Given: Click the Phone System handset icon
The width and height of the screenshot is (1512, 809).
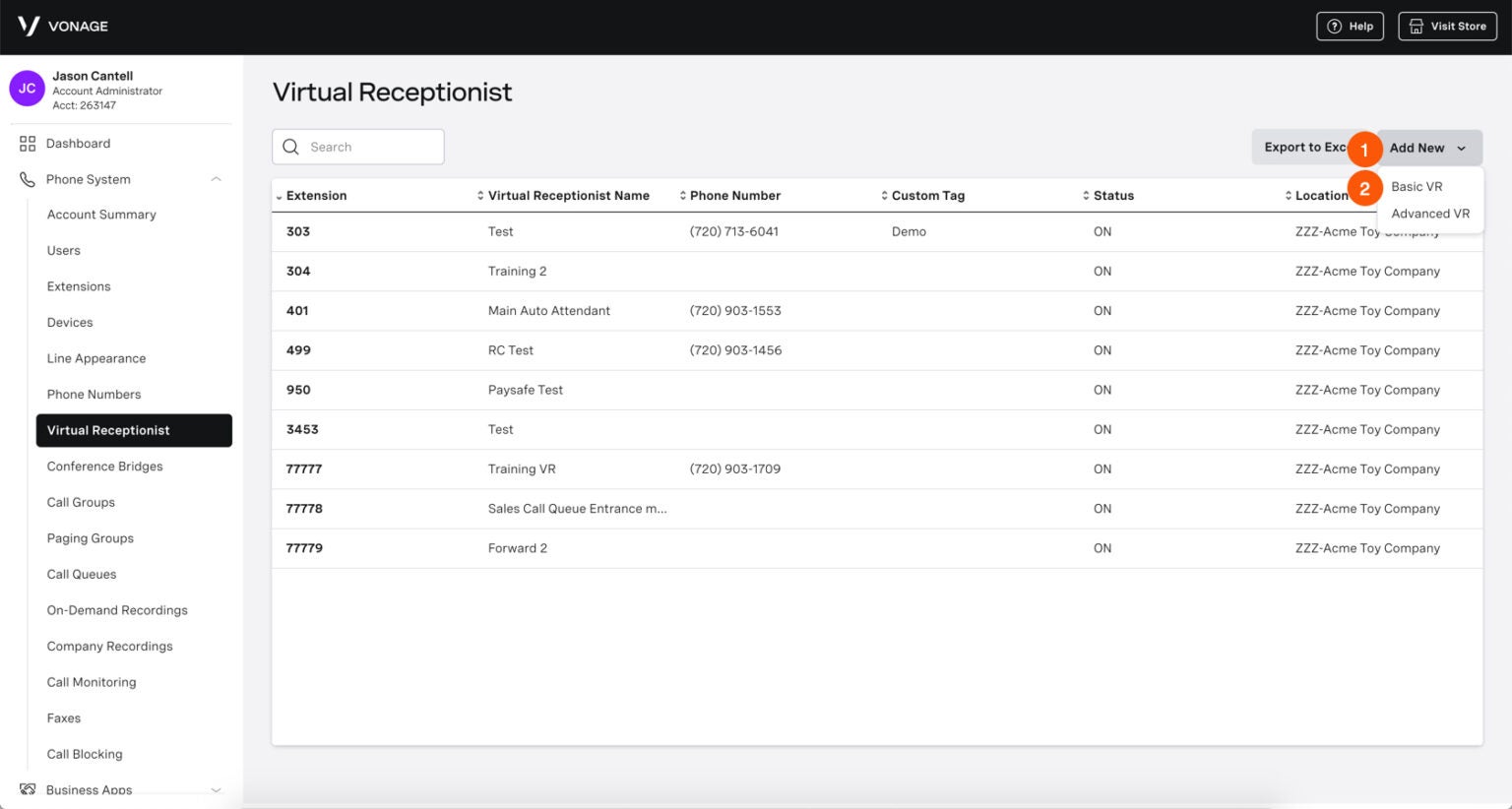Looking at the screenshot, I should tap(28, 179).
